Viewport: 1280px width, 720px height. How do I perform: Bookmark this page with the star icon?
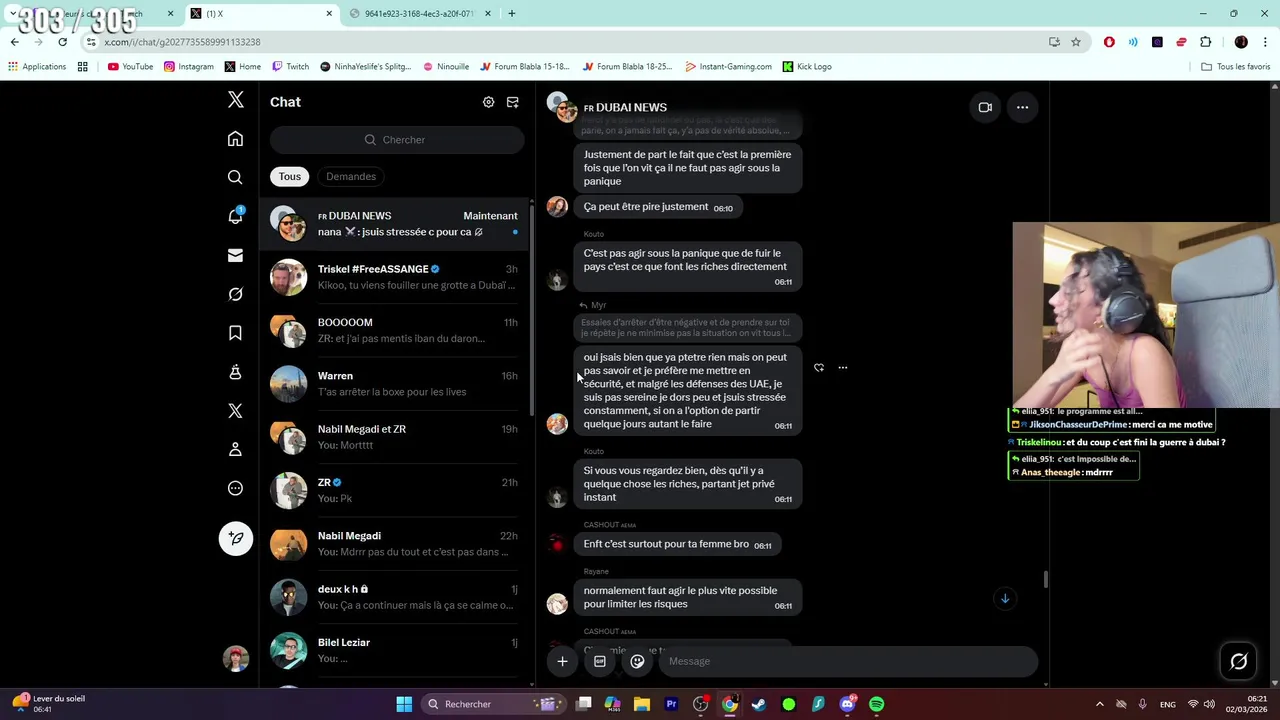coord(1076,42)
